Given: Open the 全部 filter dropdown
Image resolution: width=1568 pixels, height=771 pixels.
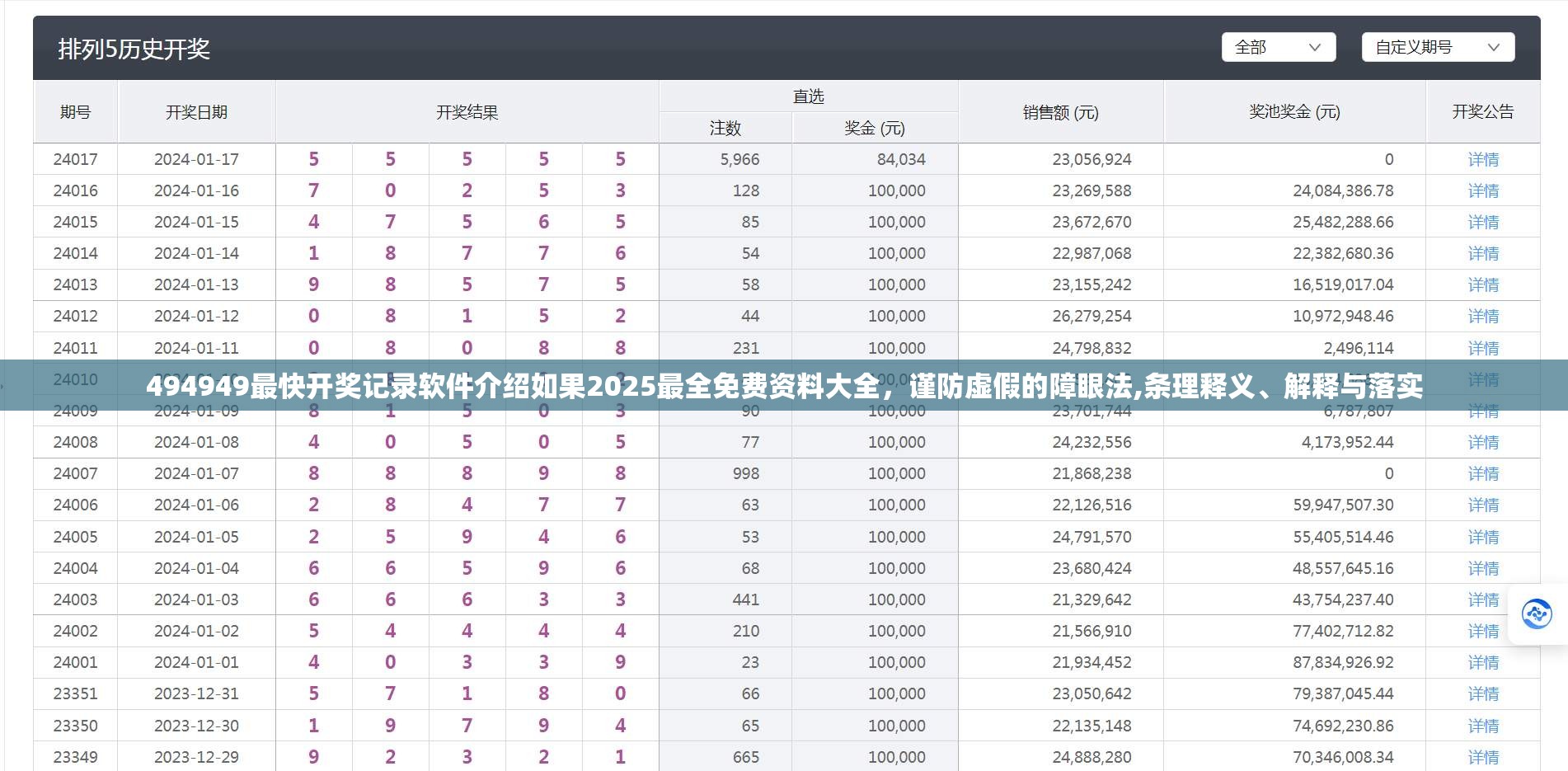Looking at the screenshot, I should click(1278, 47).
